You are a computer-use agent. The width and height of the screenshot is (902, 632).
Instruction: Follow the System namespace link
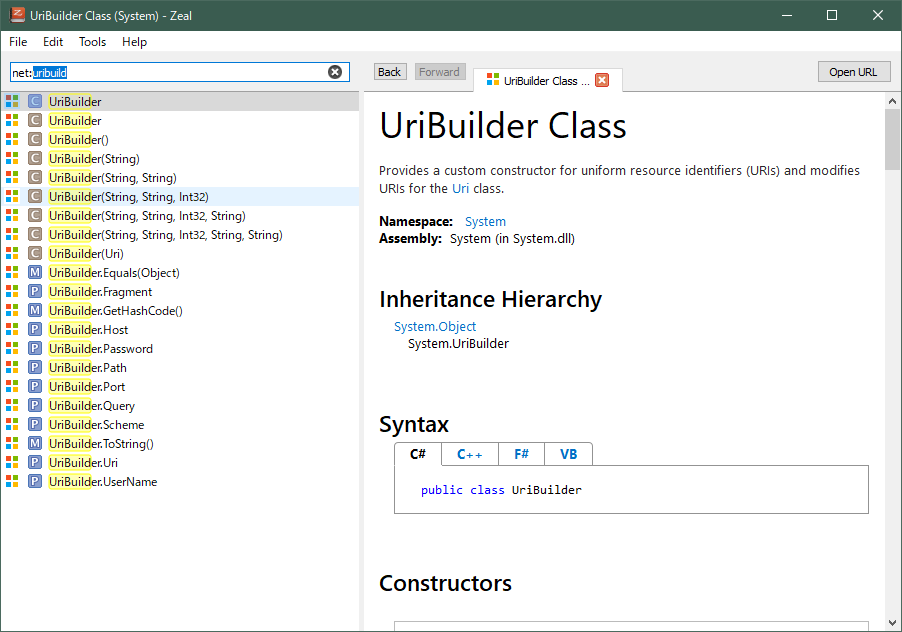click(485, 221)
